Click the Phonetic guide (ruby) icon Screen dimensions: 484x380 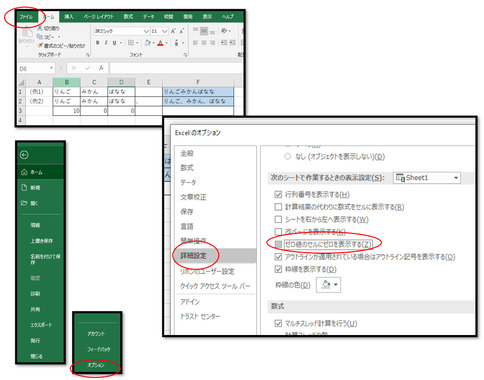(x=176, y=43)
